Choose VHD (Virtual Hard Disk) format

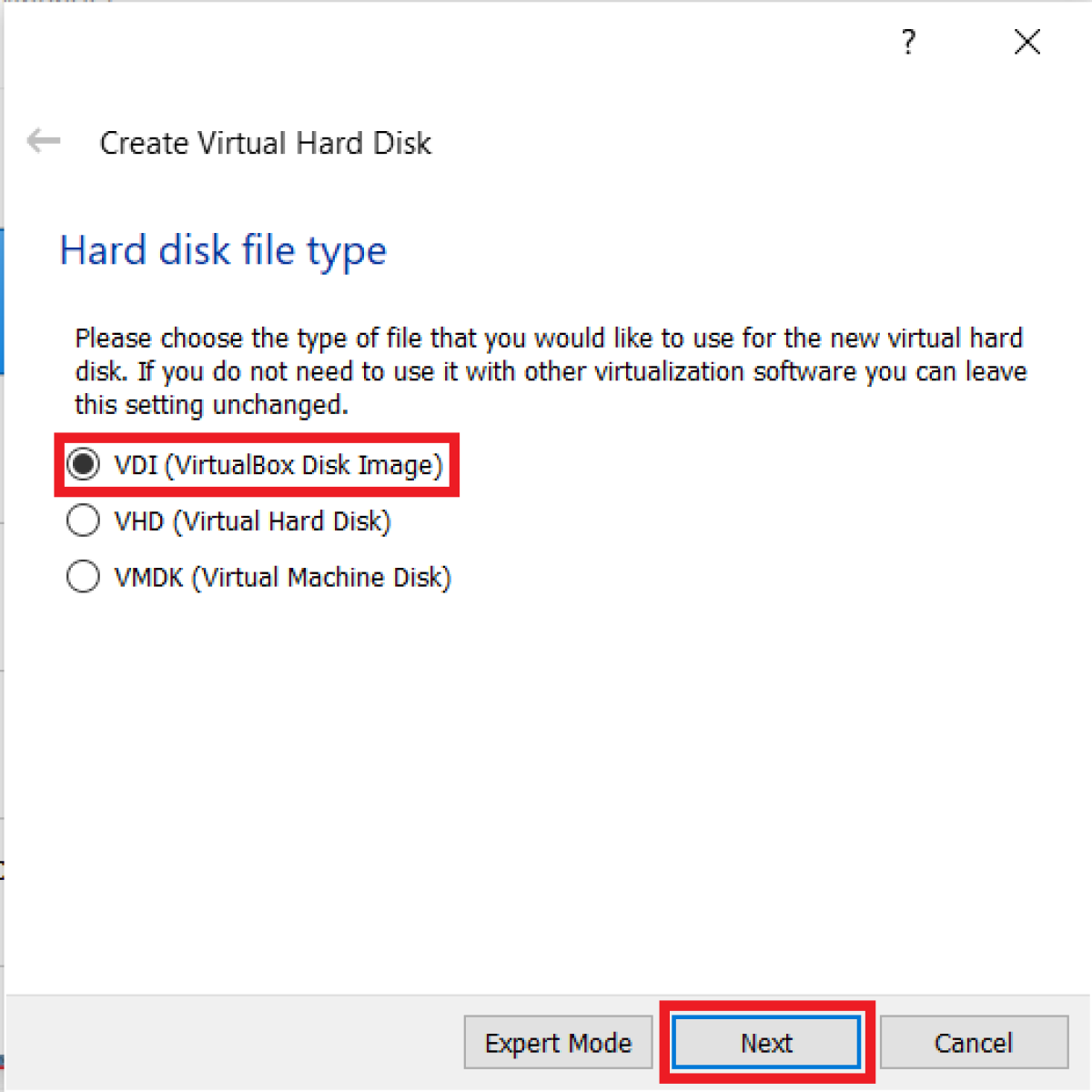83,521
